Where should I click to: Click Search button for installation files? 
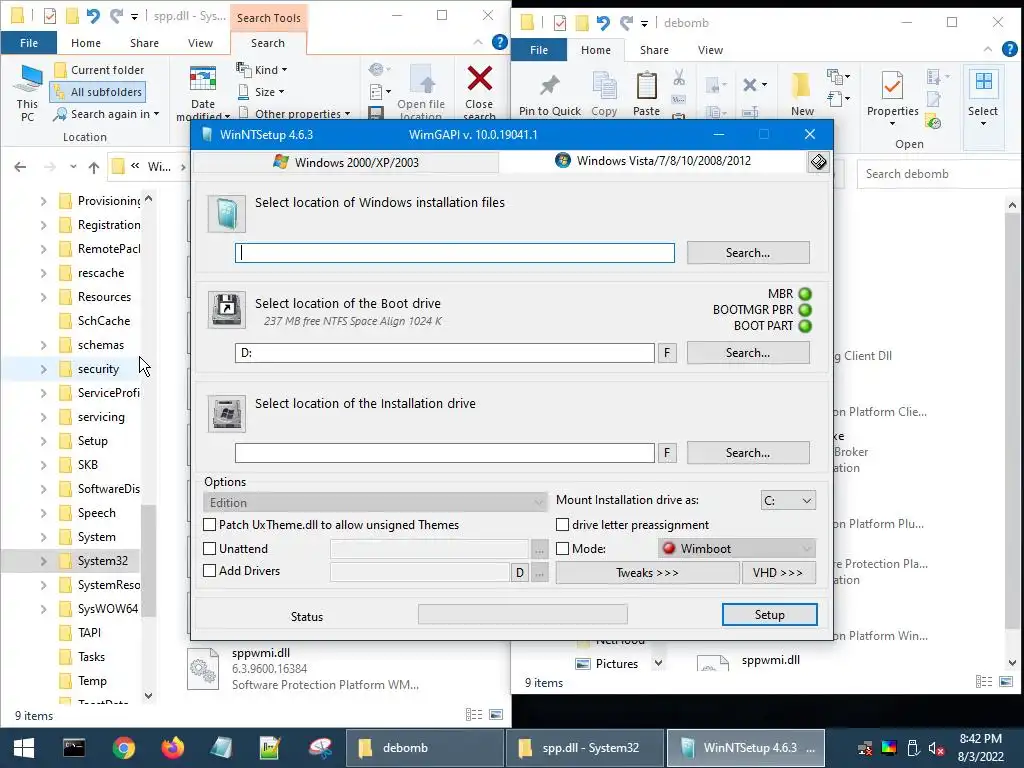pyautogui.click(x=748, y=253)
